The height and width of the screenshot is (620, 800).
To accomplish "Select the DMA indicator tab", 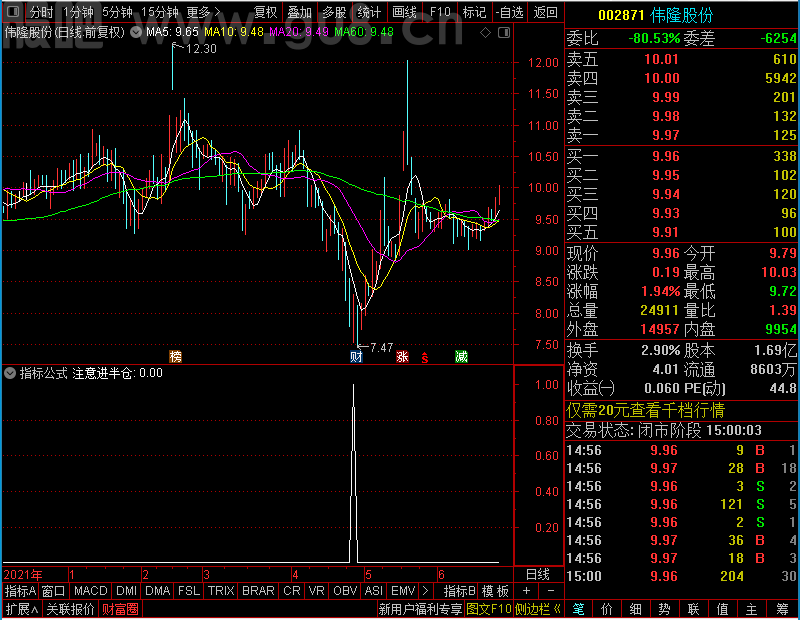I will point(158,591).
